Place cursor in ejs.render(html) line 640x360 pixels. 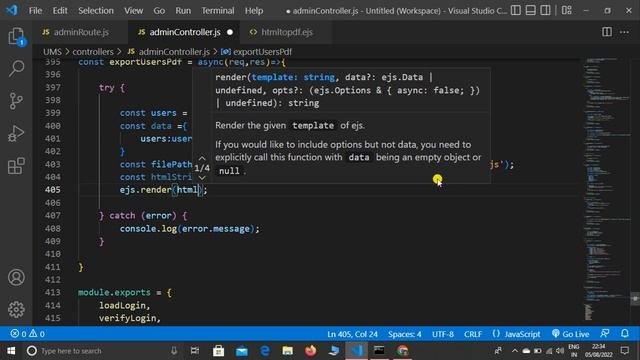[163, 190]
